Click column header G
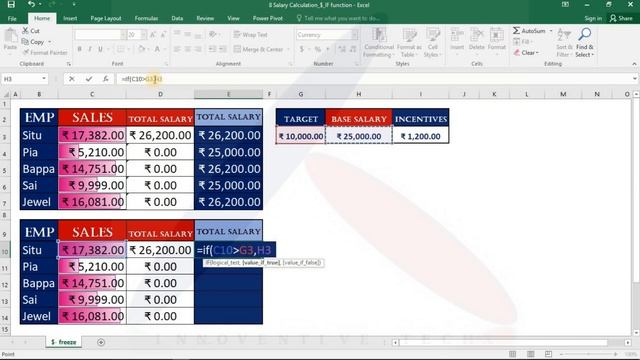The height and width of the screenshot is (360, 640). pos(301,94)
